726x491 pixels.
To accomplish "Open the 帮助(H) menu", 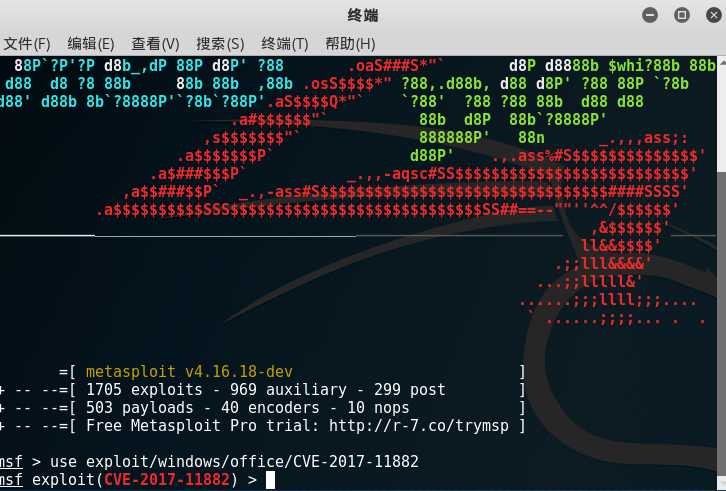I will pyautogui.click(x=350, y=44).
